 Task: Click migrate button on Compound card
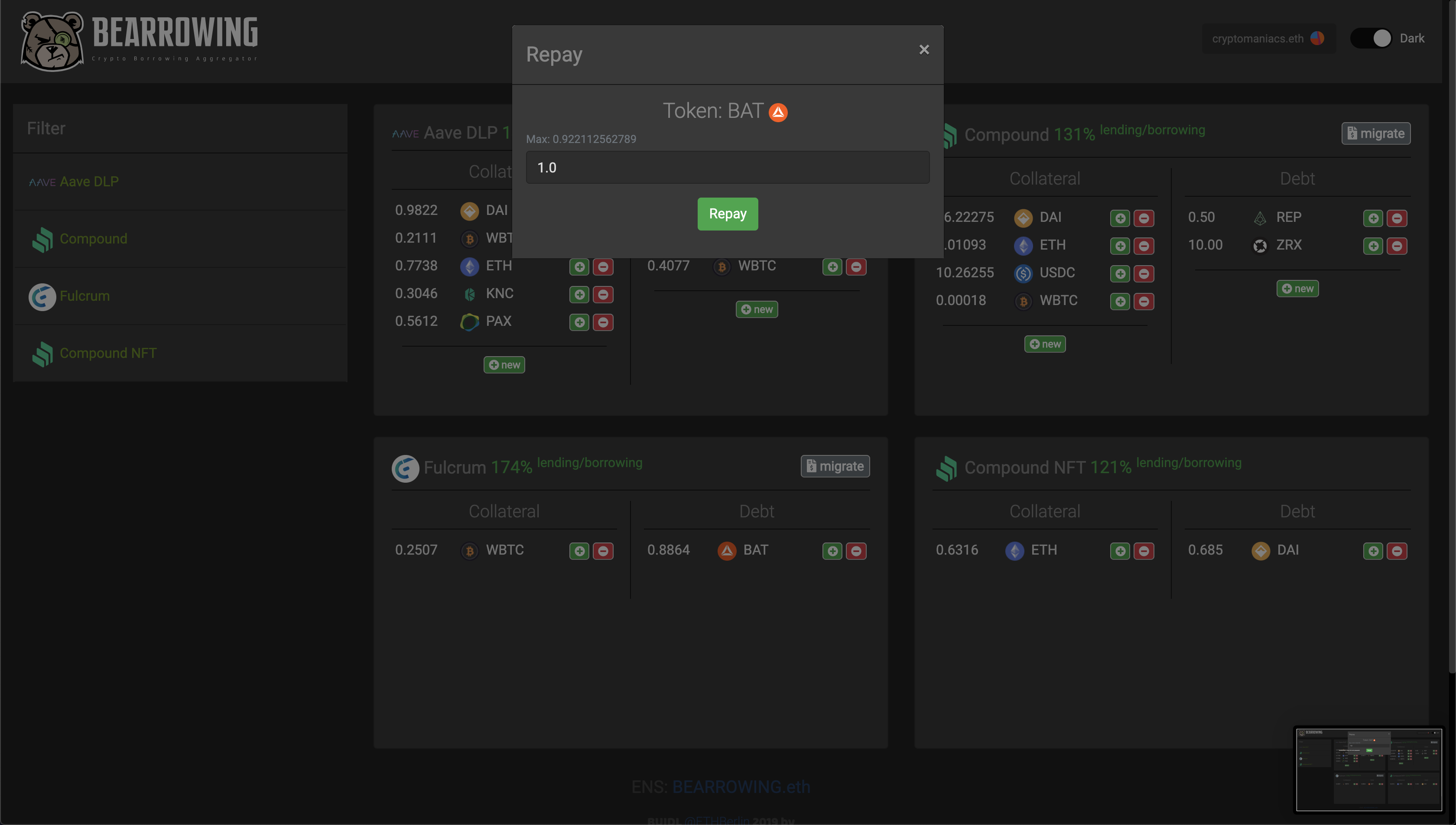tap(1375, 134)
